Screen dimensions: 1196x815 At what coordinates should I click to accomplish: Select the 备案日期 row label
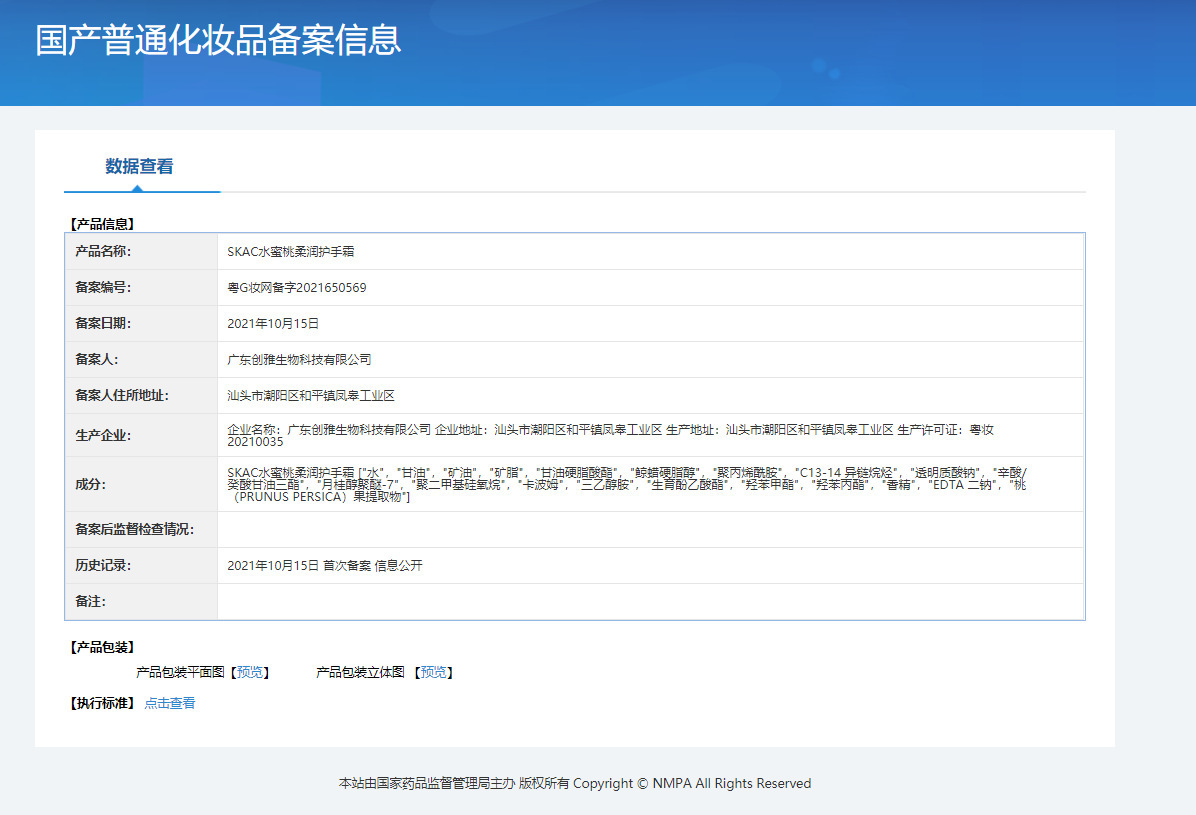point(103,323)
